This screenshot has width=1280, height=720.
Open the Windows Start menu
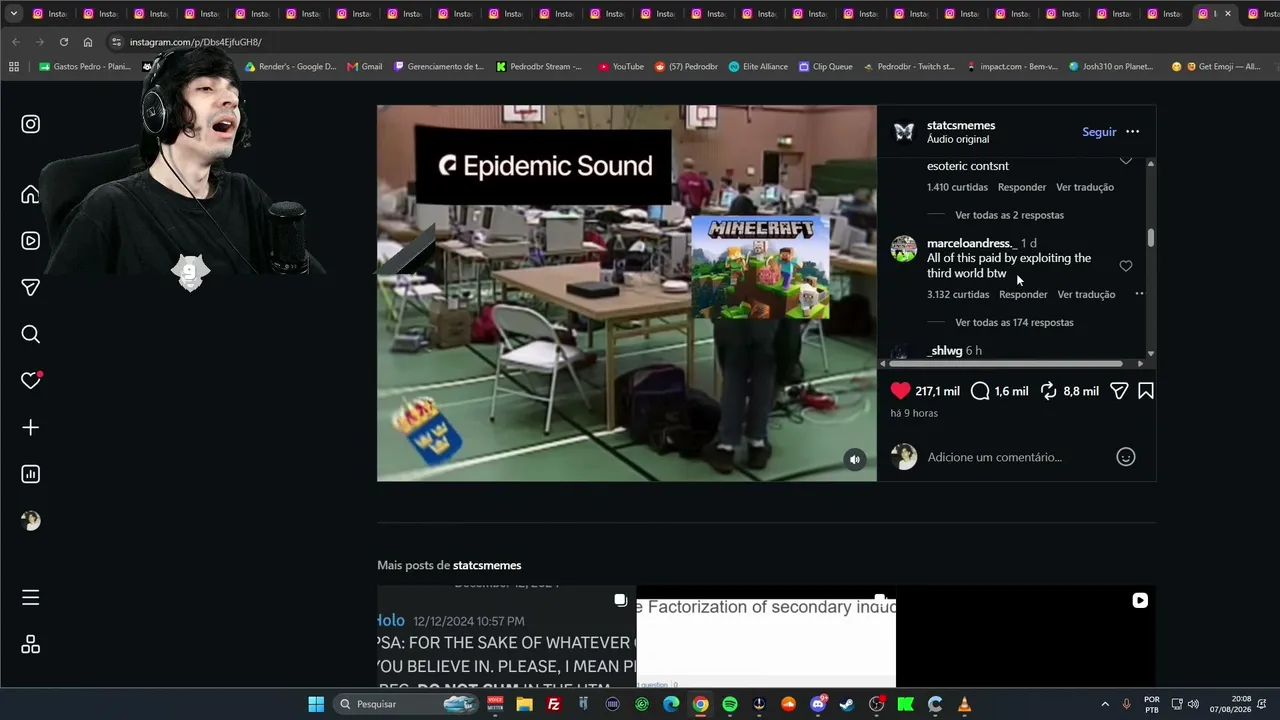(316, 704)
